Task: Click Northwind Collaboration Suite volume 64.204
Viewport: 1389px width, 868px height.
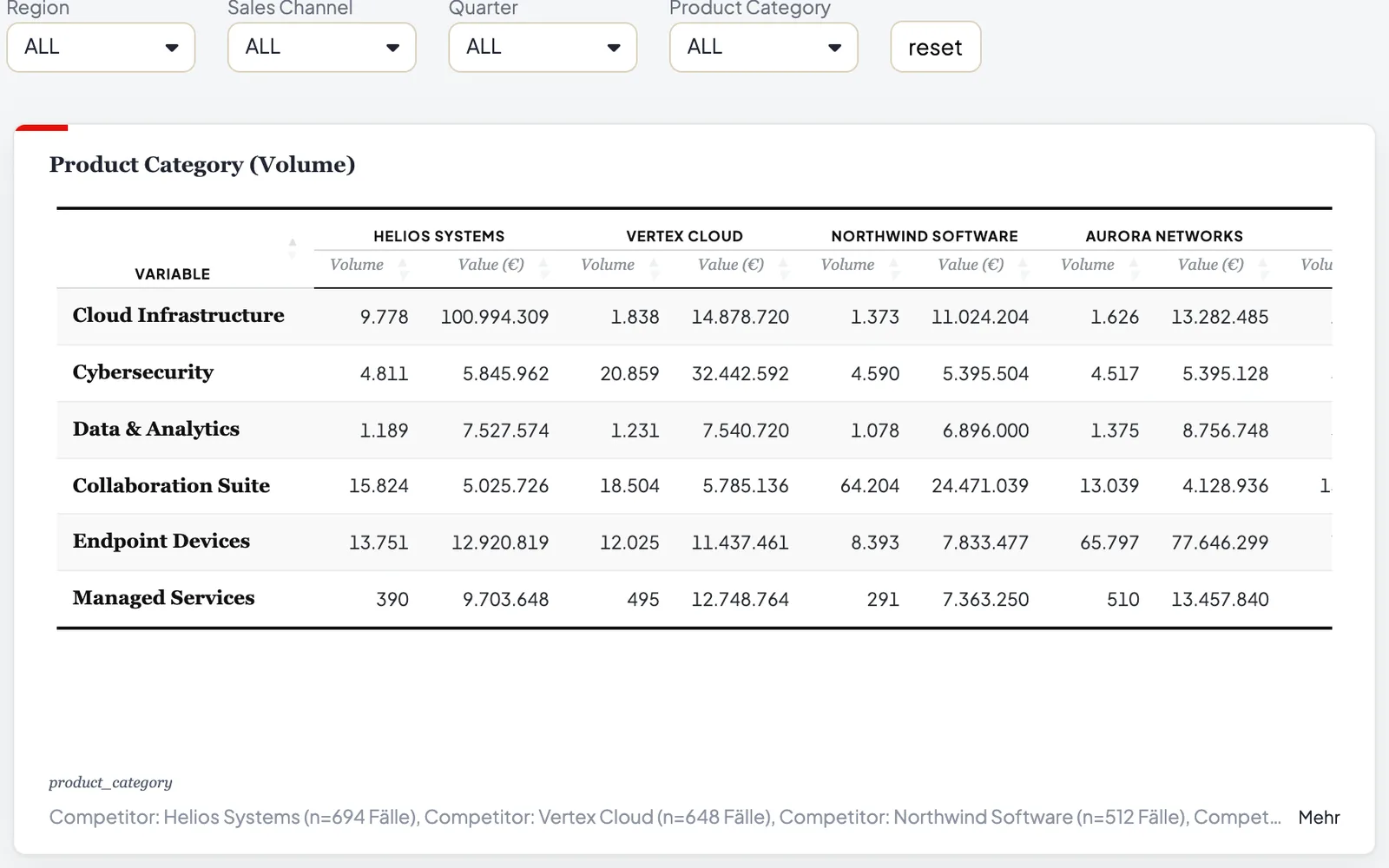Action: tap(870, 486)
